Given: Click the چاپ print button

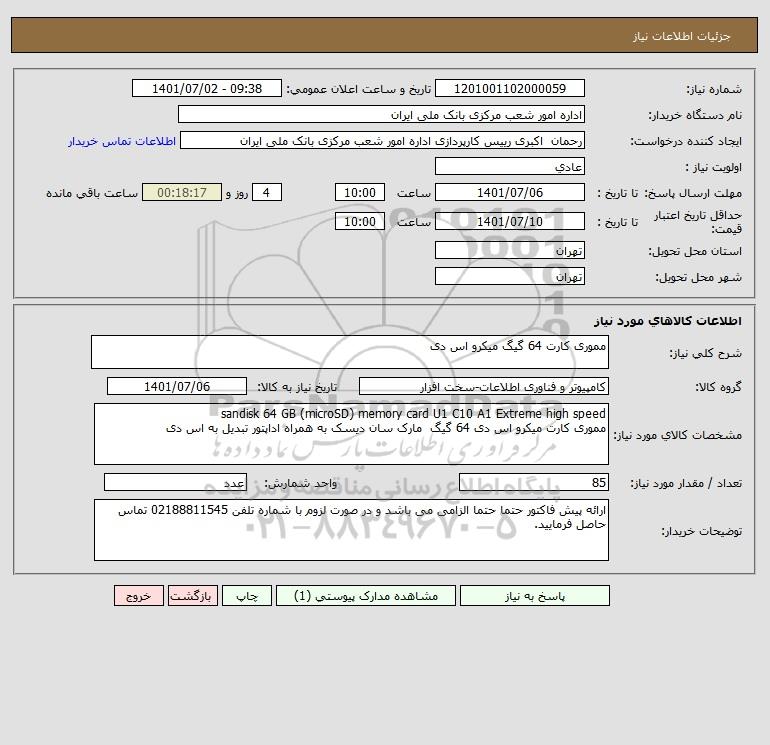Looking at the screenshot, I should pos(247,596).
